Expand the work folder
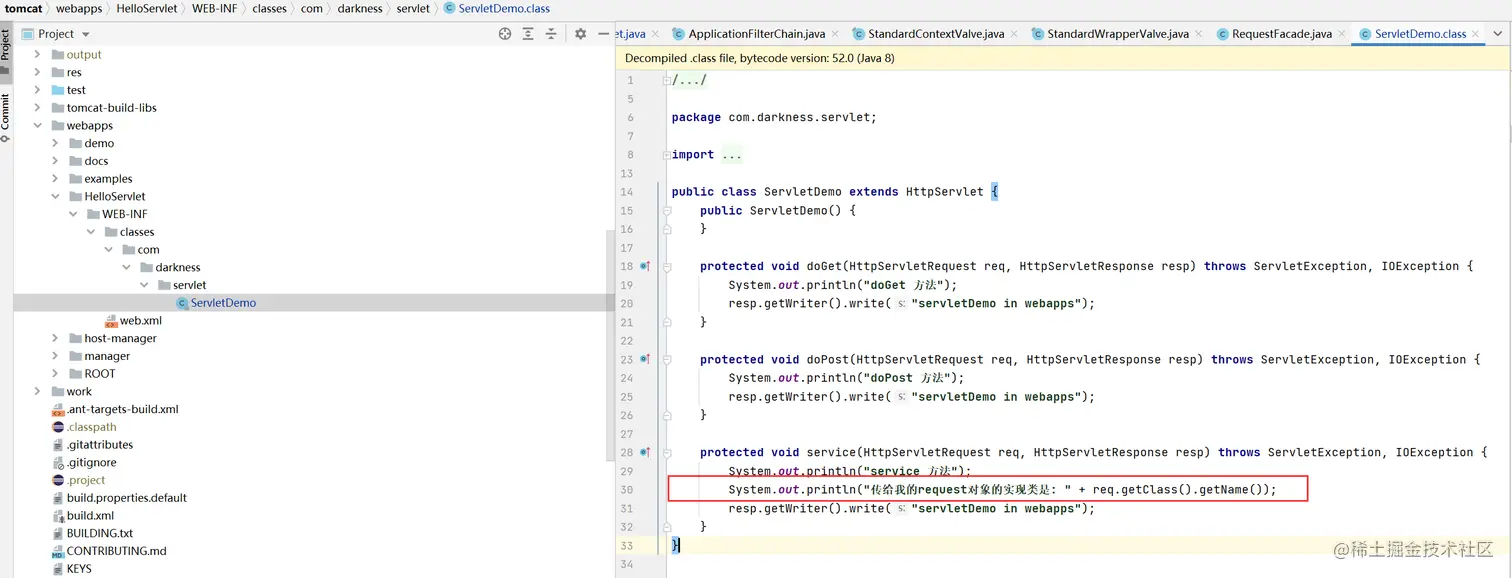This screenshot has height=578, width=1512. [x=38, y=392]
